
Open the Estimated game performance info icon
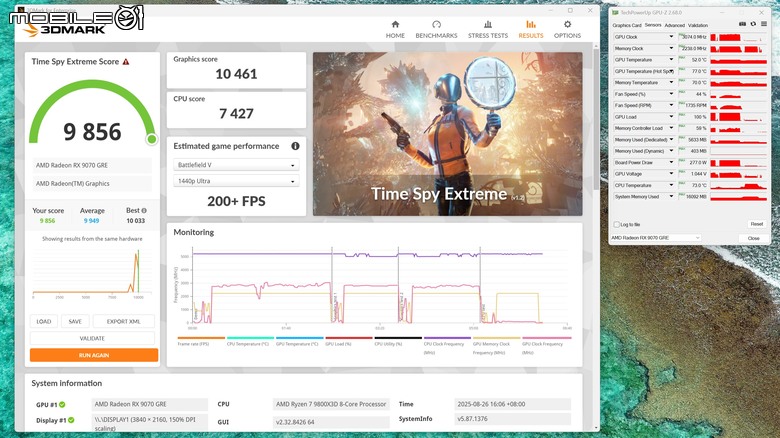point(295,146)
